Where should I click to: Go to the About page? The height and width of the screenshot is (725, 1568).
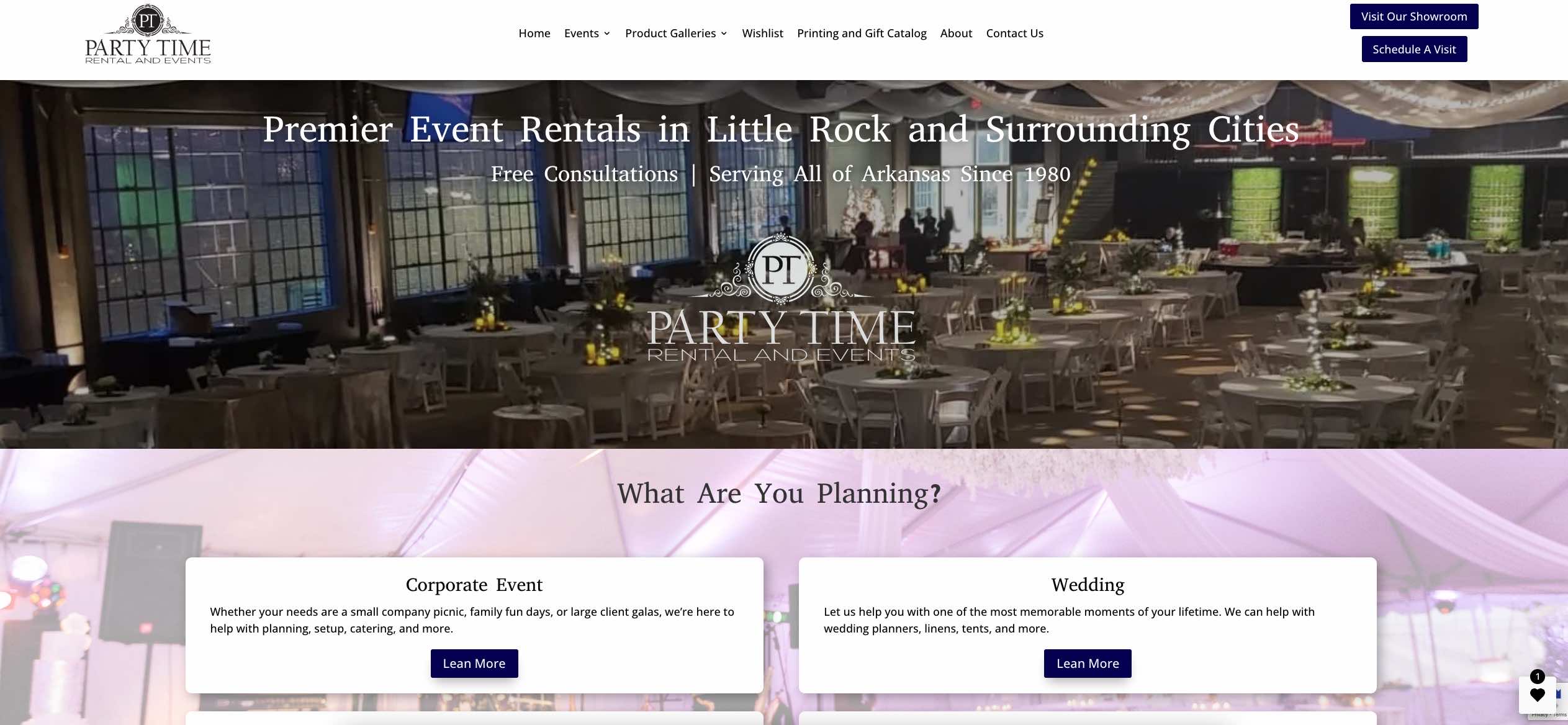[956, 34]
